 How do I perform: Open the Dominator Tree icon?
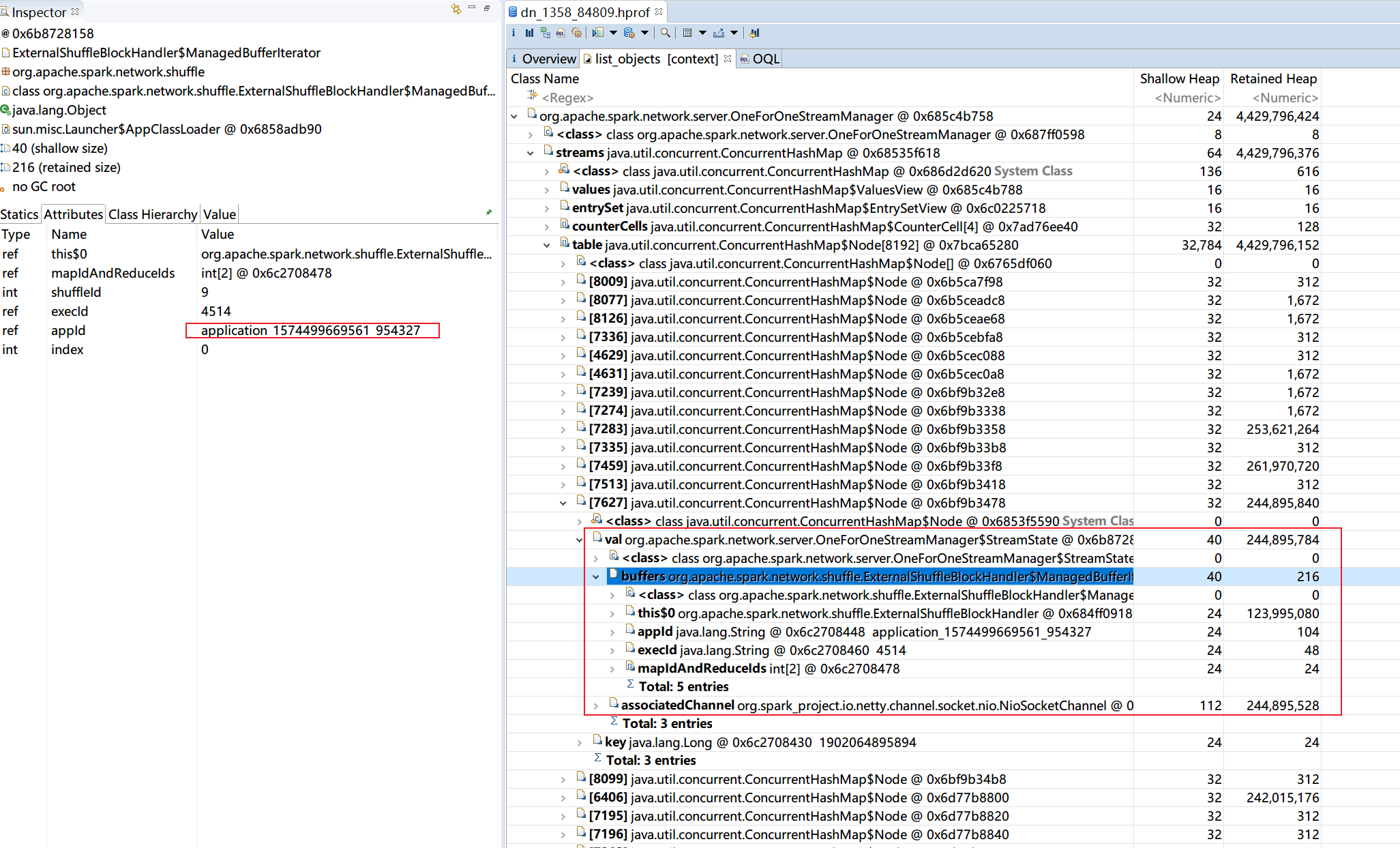[545, 33]
